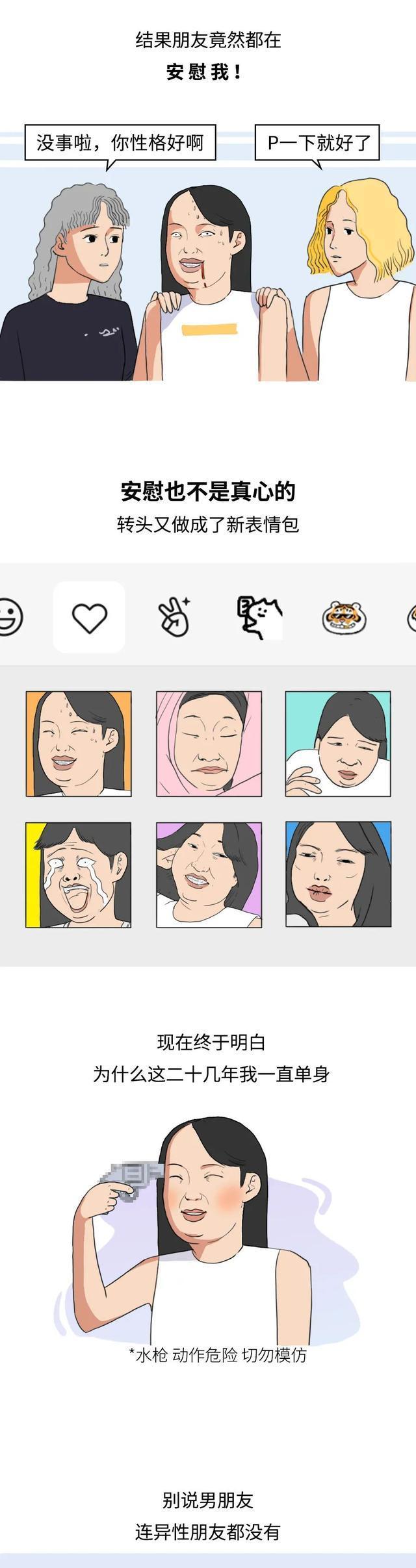
Task: Pick the teal background pillow-hugging sticker
Action: 338,744
